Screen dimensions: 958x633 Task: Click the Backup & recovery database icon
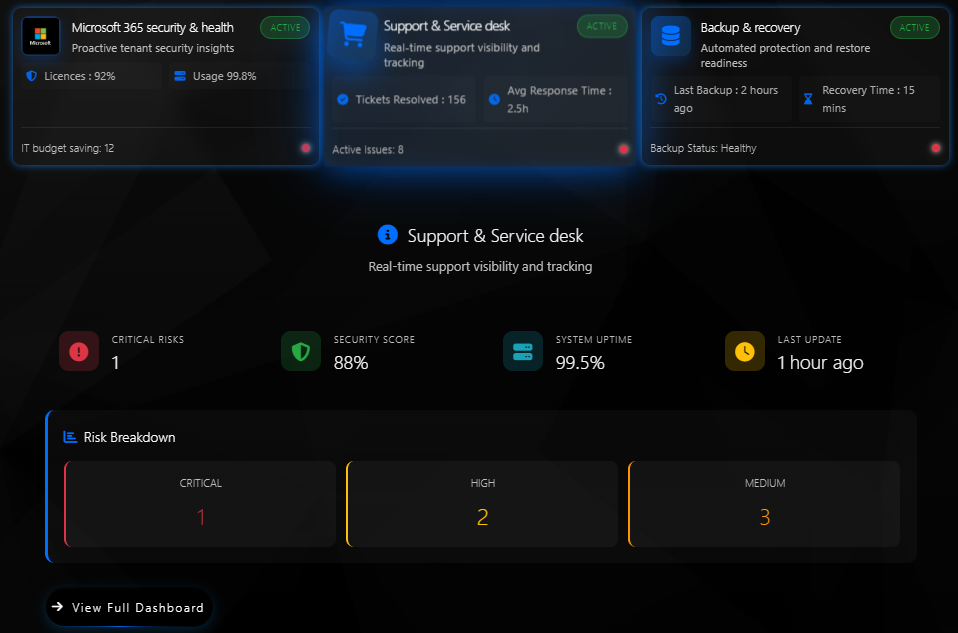(670, 36)
